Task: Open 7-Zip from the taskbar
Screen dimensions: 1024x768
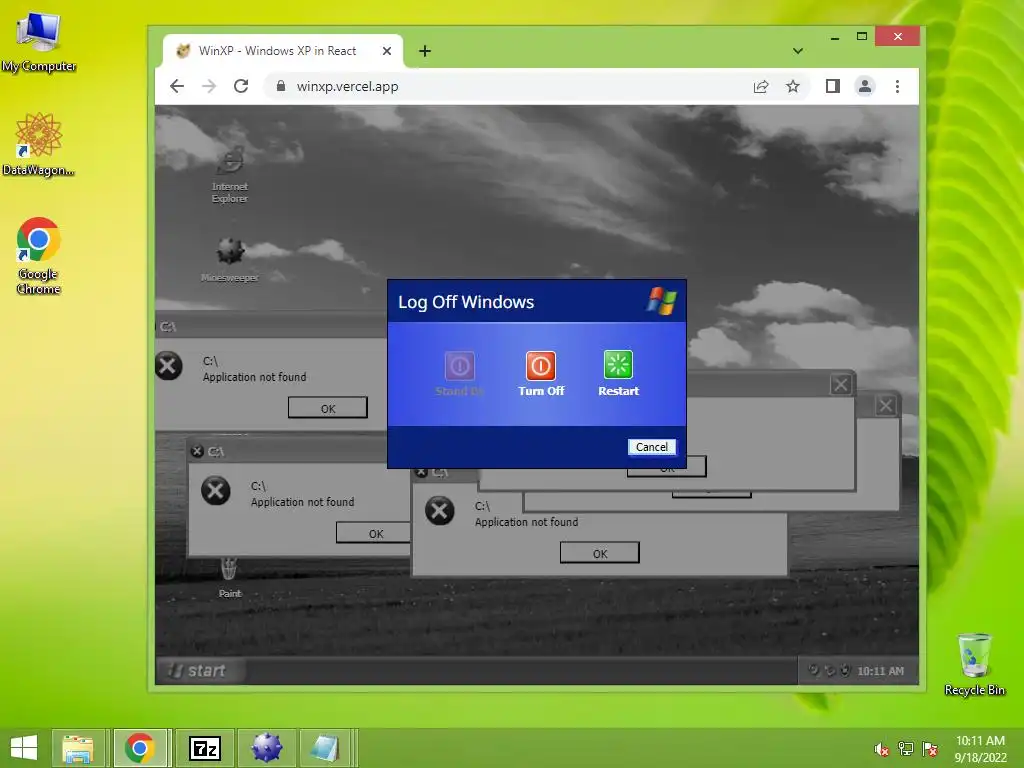Action: pyautogui.click(x=204, y=748)
